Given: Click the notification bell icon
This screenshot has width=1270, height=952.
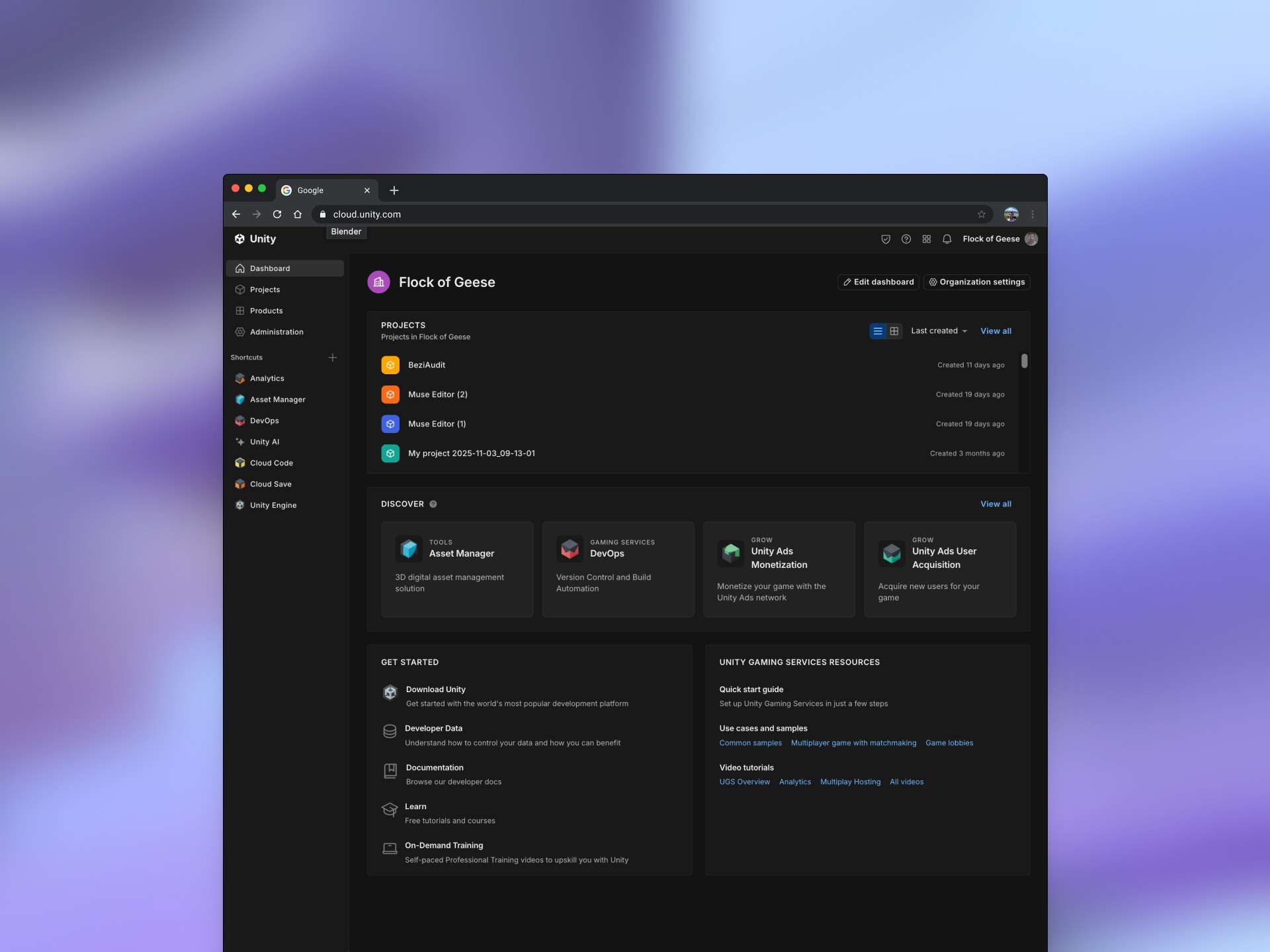Looking at the screenshot, I should 947,239.
